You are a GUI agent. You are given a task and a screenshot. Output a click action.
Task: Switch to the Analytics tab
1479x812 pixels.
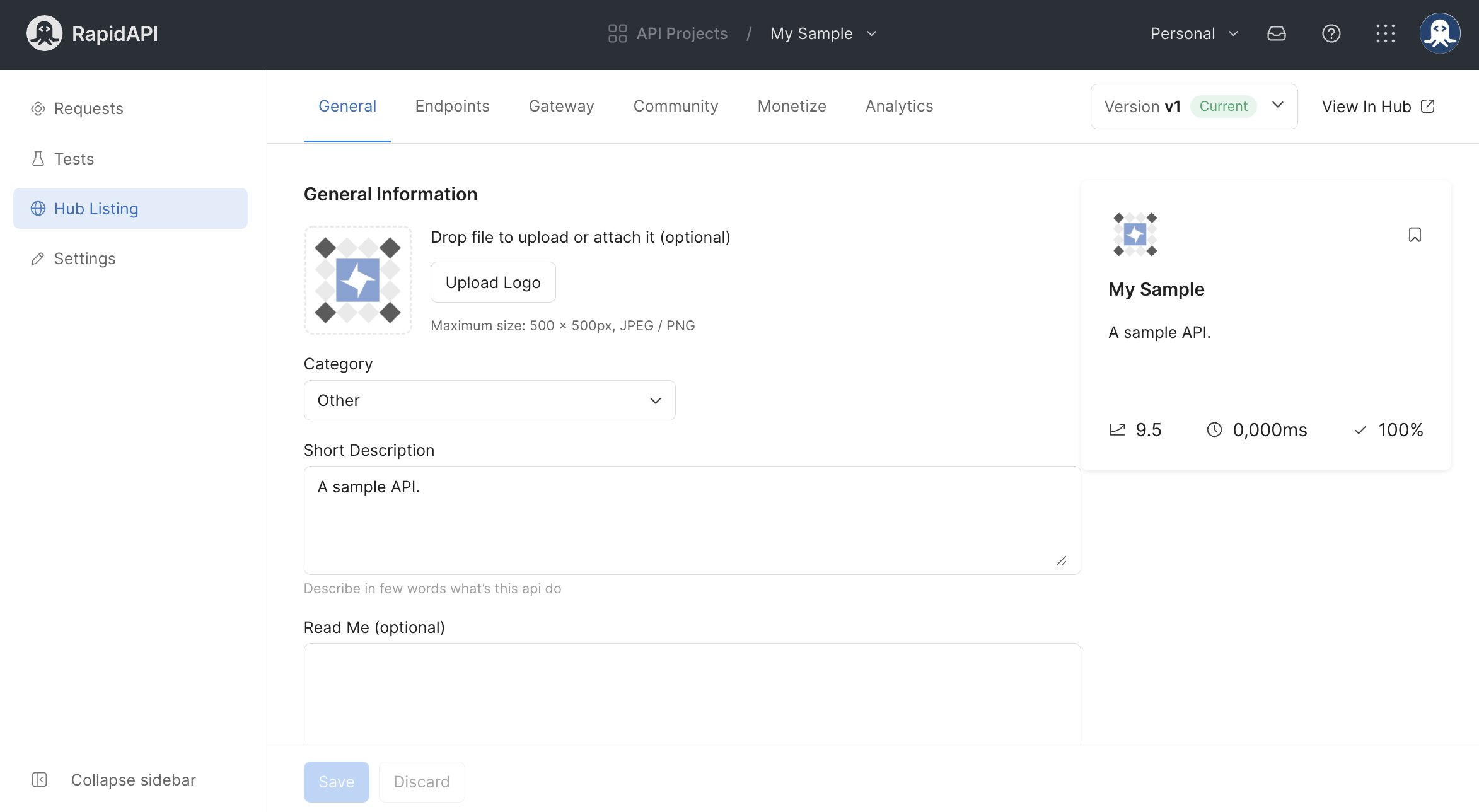pos(899,106)
